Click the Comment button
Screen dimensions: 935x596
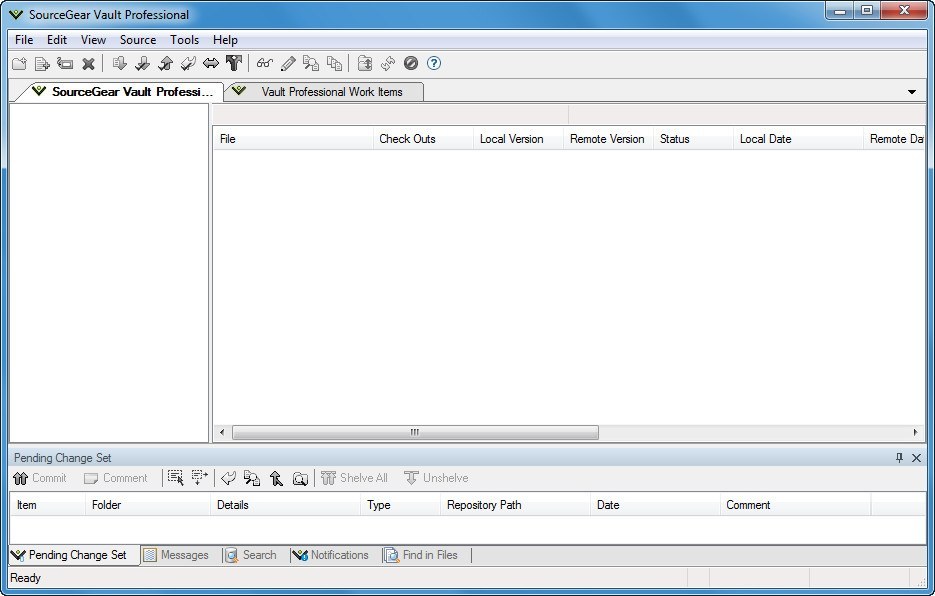point(116,478)
